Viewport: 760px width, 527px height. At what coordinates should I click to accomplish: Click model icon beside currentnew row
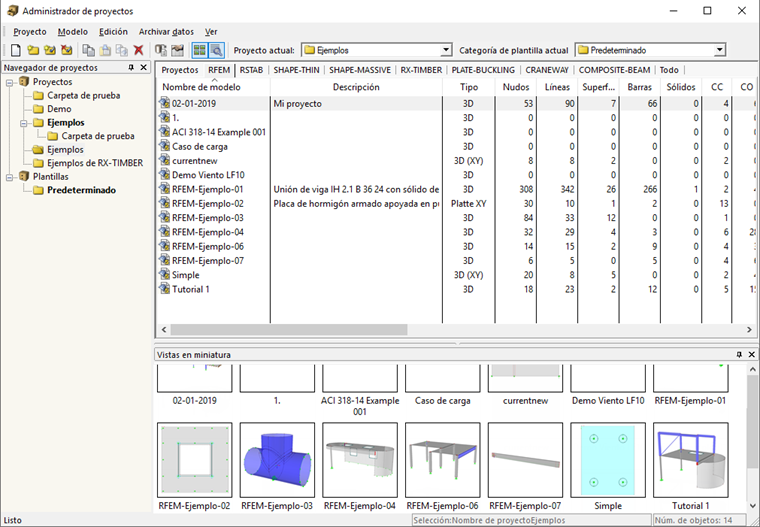tap(164, 160)
